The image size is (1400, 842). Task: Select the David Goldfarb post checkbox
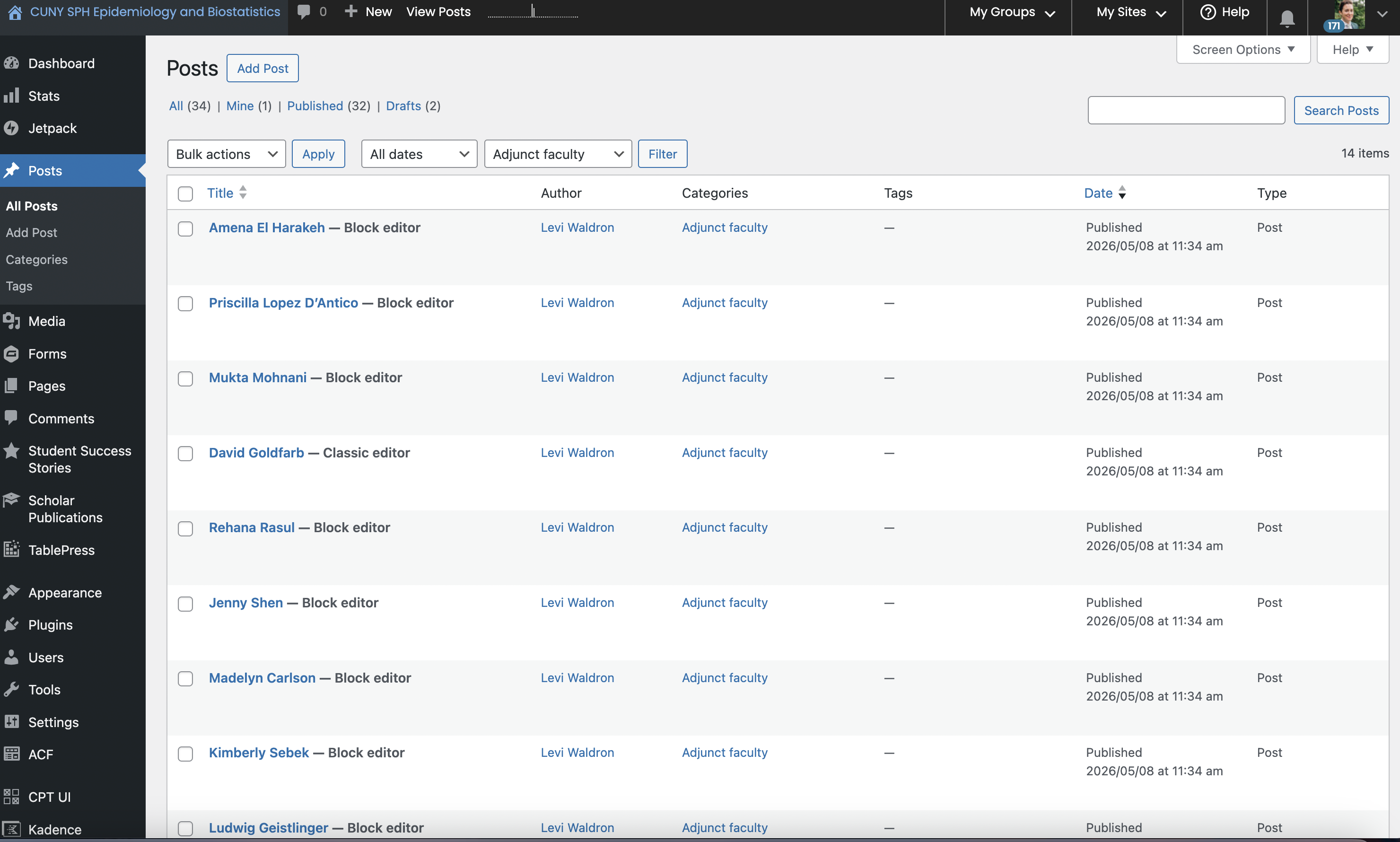[x=185, y=454]
